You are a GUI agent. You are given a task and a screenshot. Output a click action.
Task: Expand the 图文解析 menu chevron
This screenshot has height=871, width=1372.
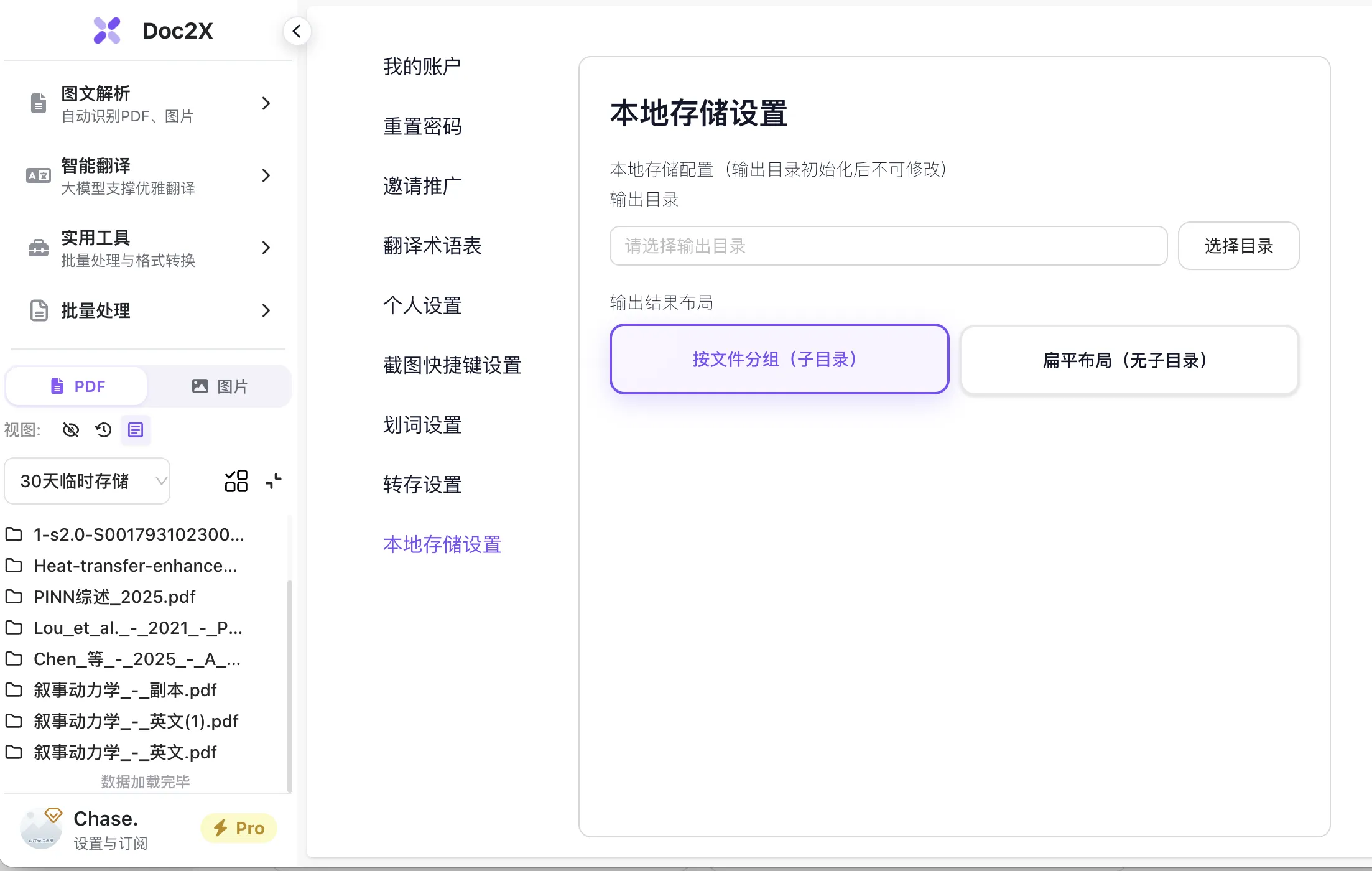(x=266, y=103)
